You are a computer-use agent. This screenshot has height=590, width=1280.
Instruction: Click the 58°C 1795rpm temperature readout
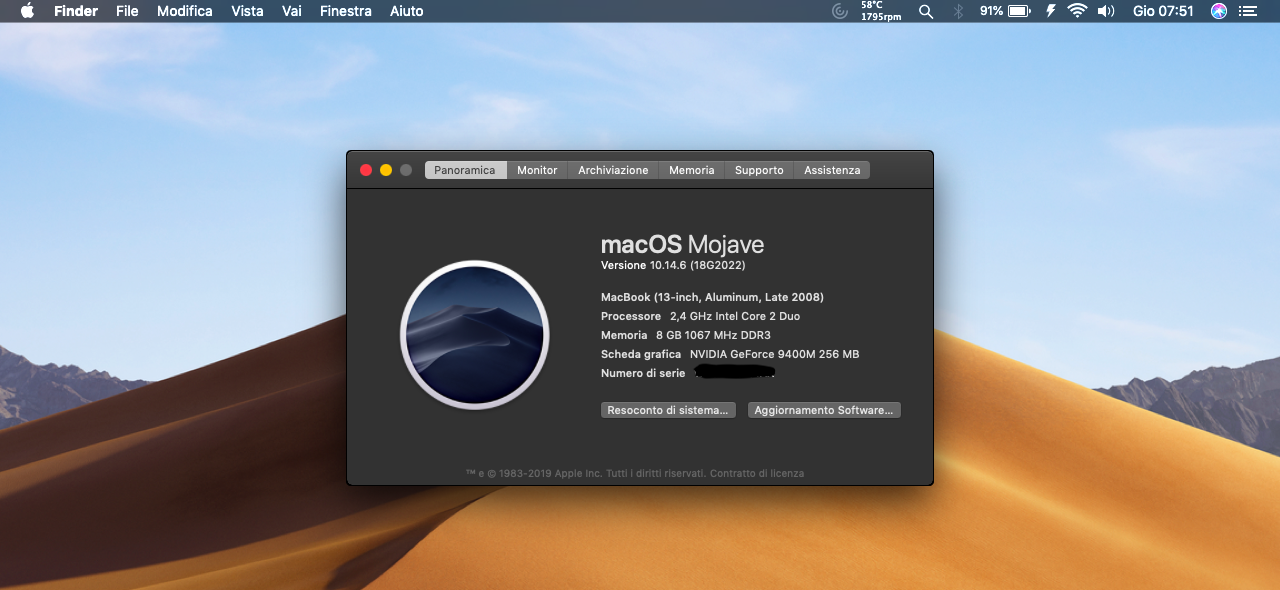(880, 11)
